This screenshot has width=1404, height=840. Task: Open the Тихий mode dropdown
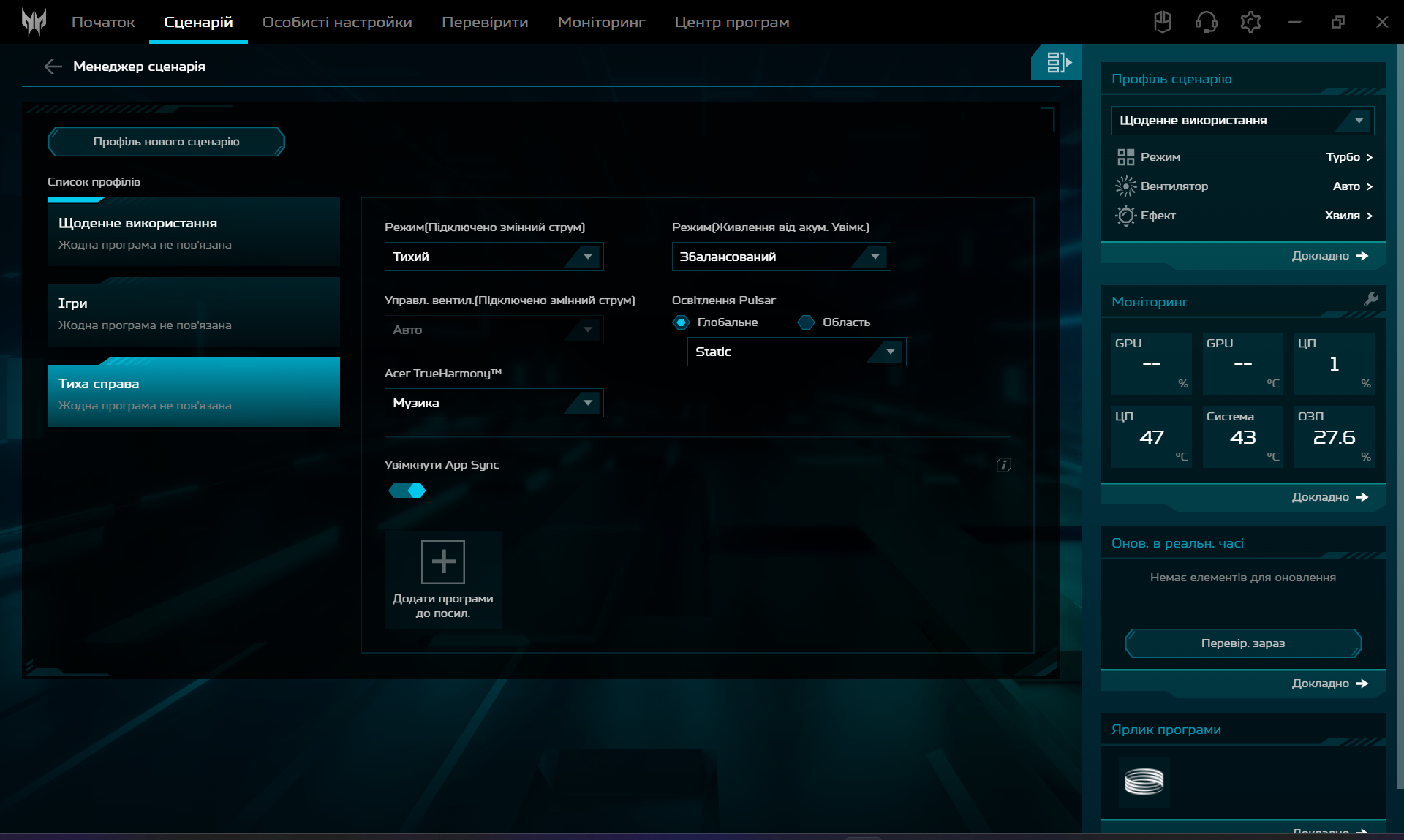[494, 257]
